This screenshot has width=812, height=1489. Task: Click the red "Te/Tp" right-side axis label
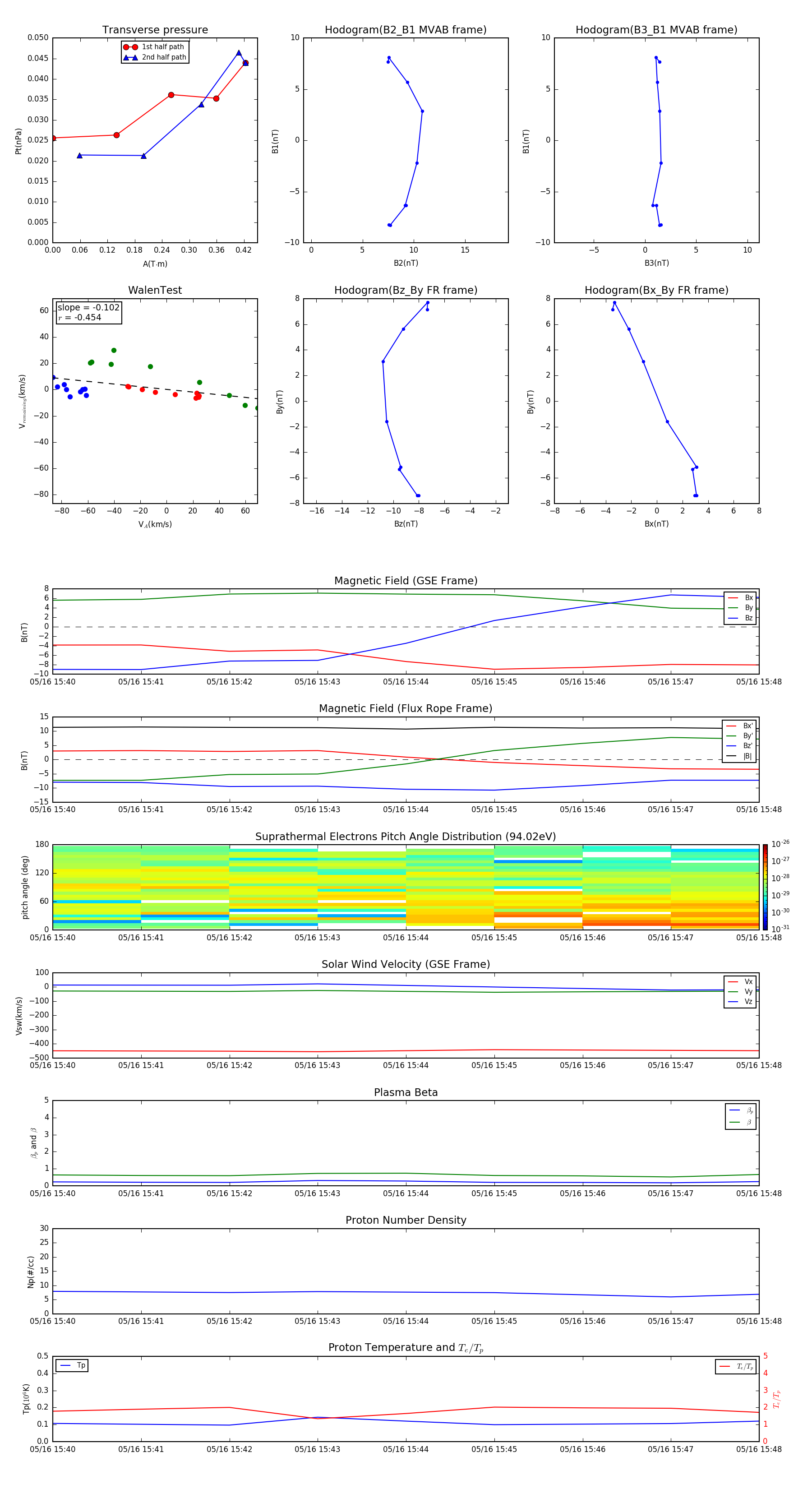pos(777,1399)
